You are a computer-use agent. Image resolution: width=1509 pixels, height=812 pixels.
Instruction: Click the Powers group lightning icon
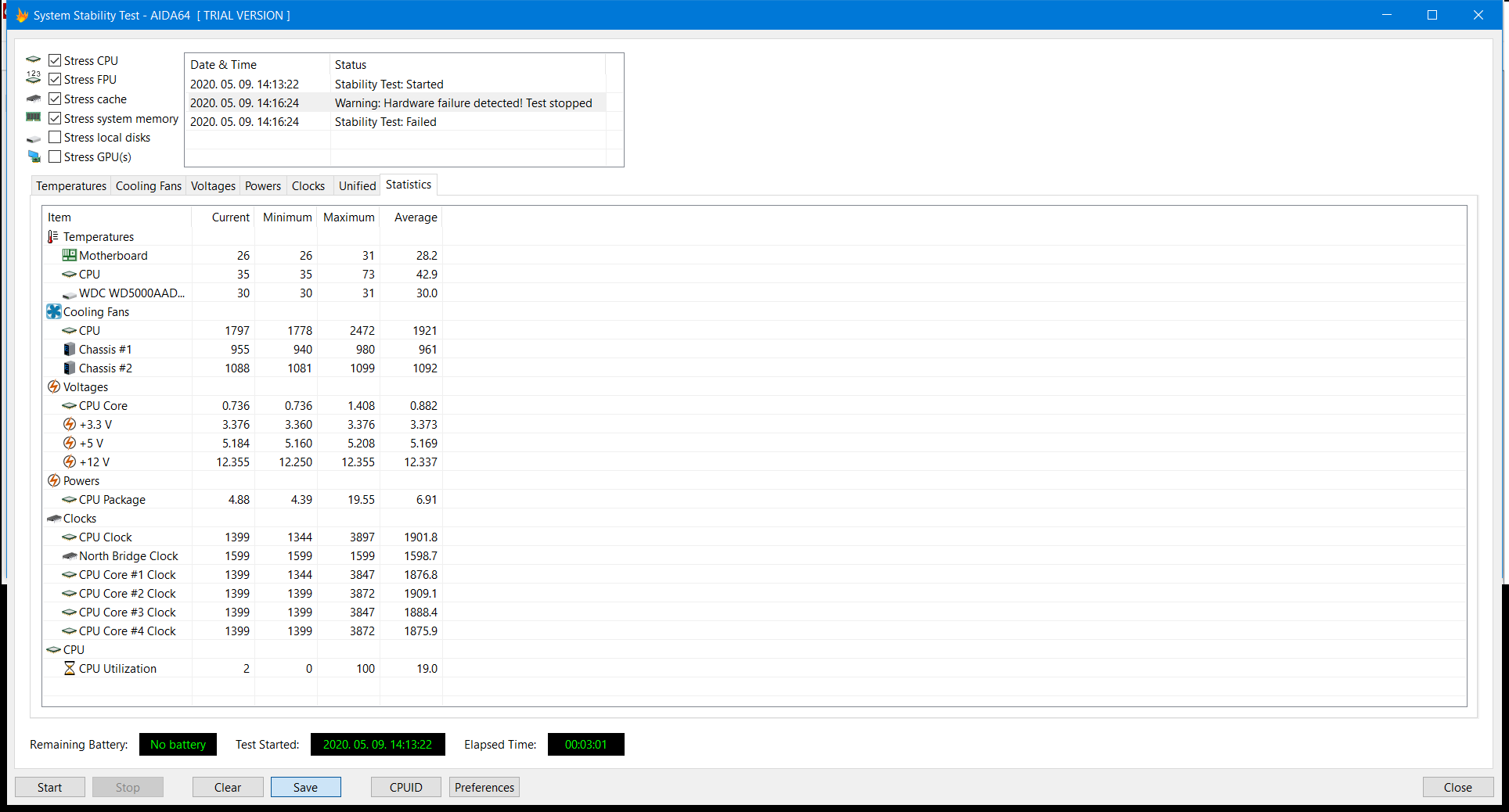[x=54, y=480]
